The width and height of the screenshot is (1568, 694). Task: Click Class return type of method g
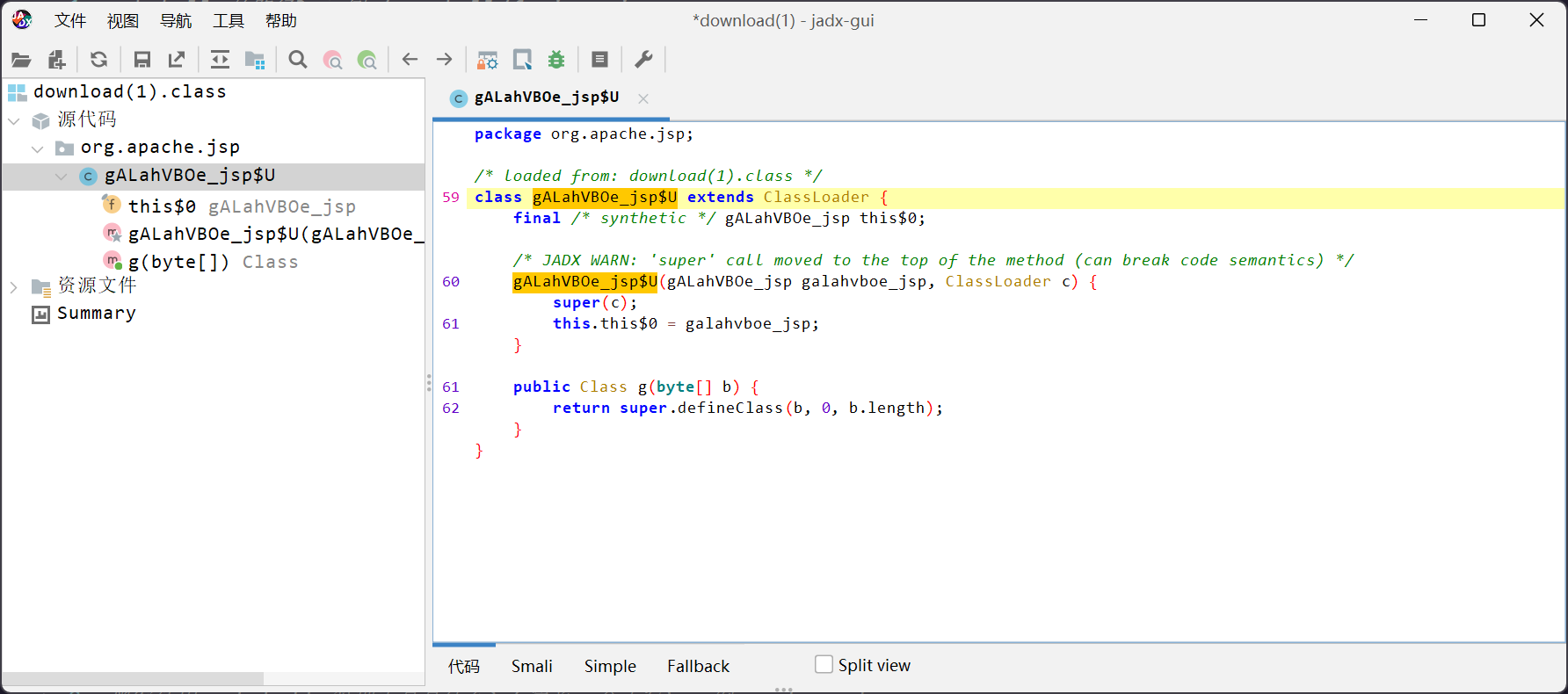pyautogui.click(x=603, y=387)
